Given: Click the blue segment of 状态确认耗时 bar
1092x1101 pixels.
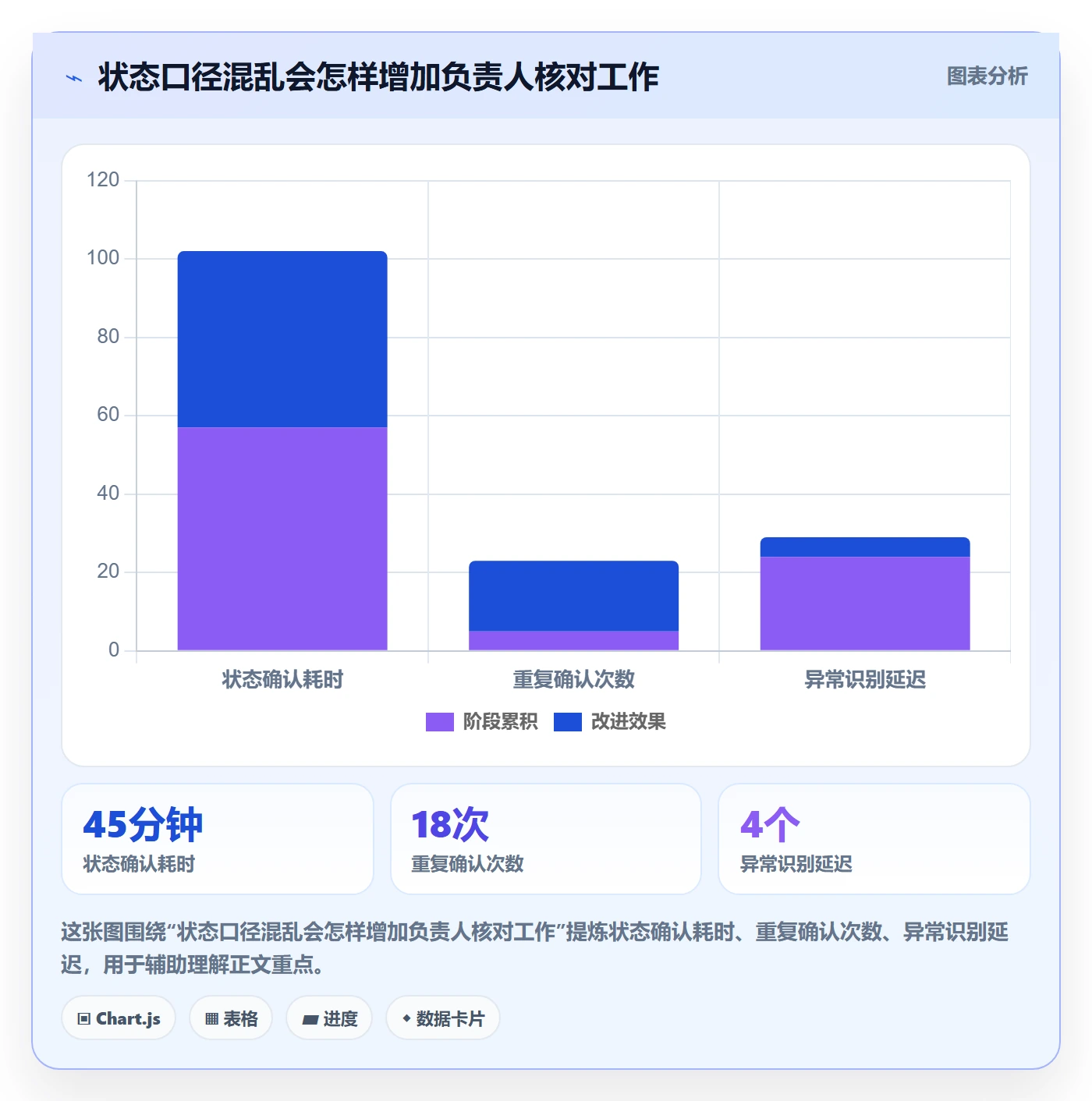Looking at the screenshot, I should 282,339.
